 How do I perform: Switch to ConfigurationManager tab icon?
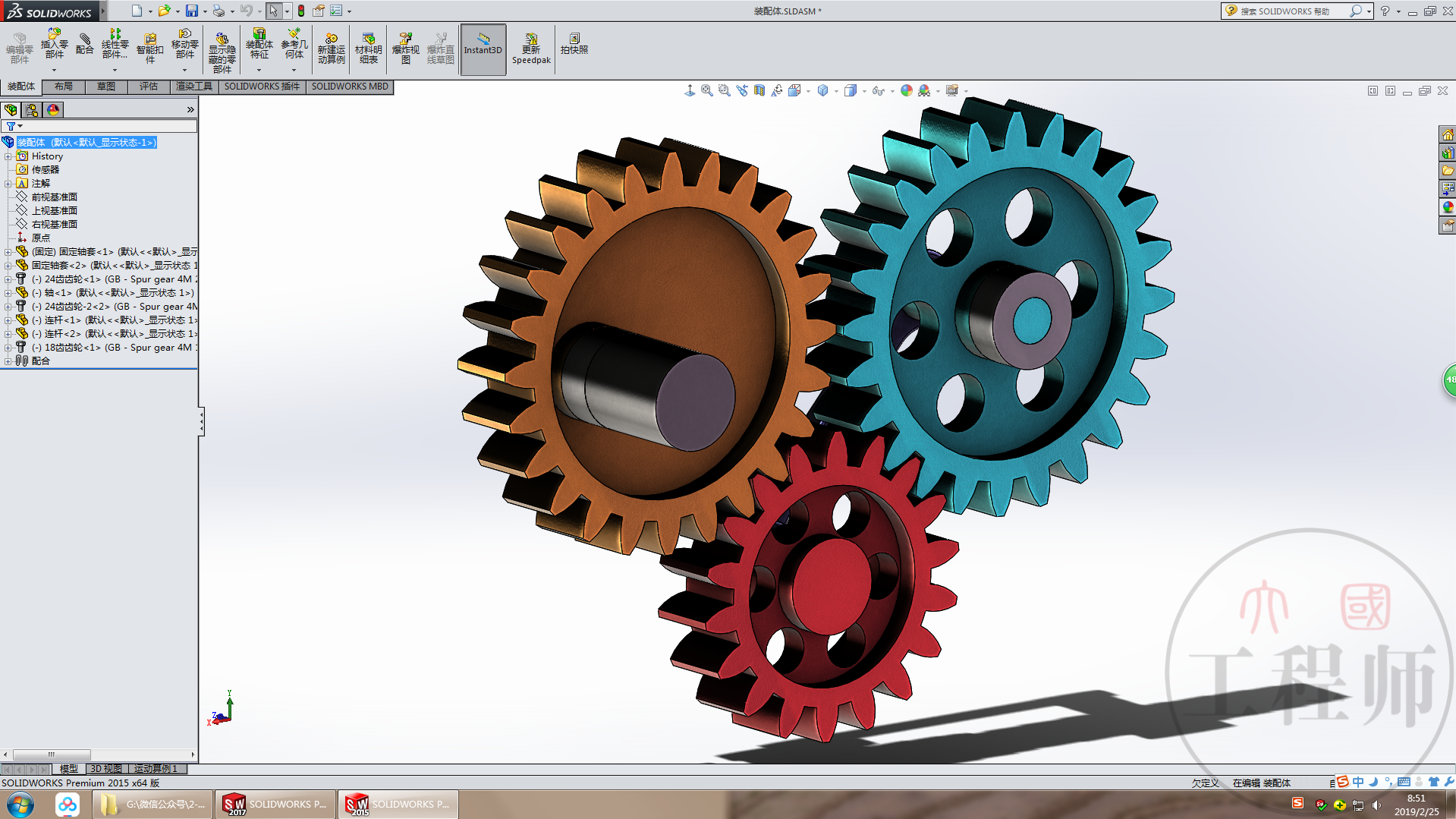click(x=32, y=110)
